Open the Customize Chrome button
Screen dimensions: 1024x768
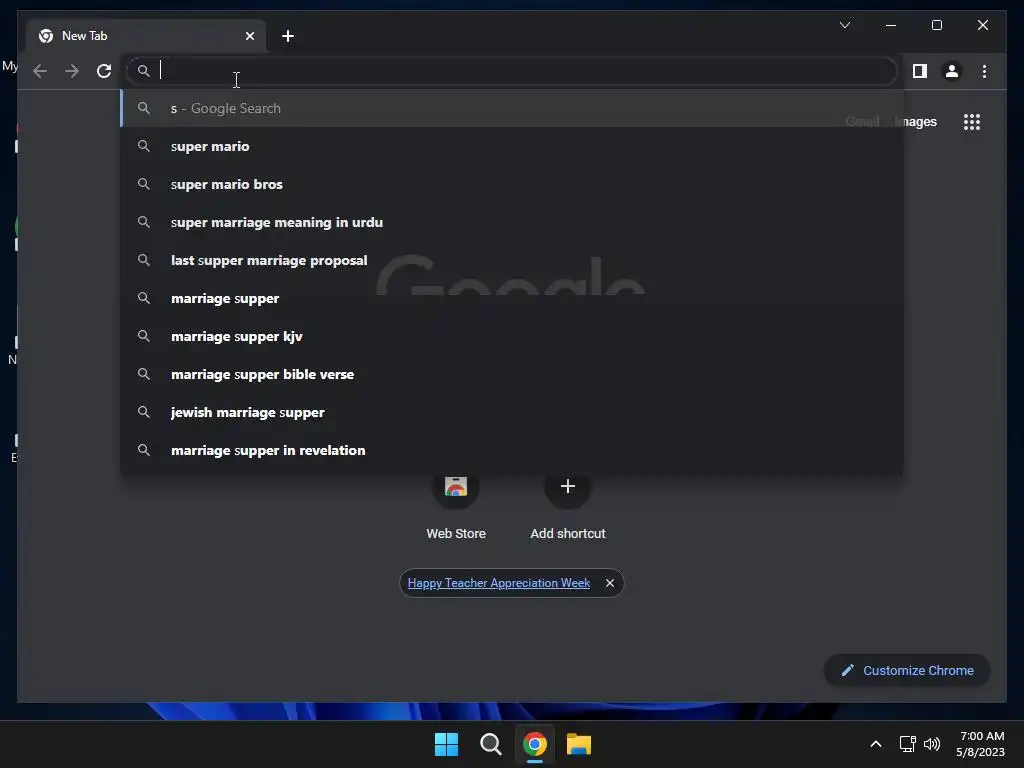907,671
